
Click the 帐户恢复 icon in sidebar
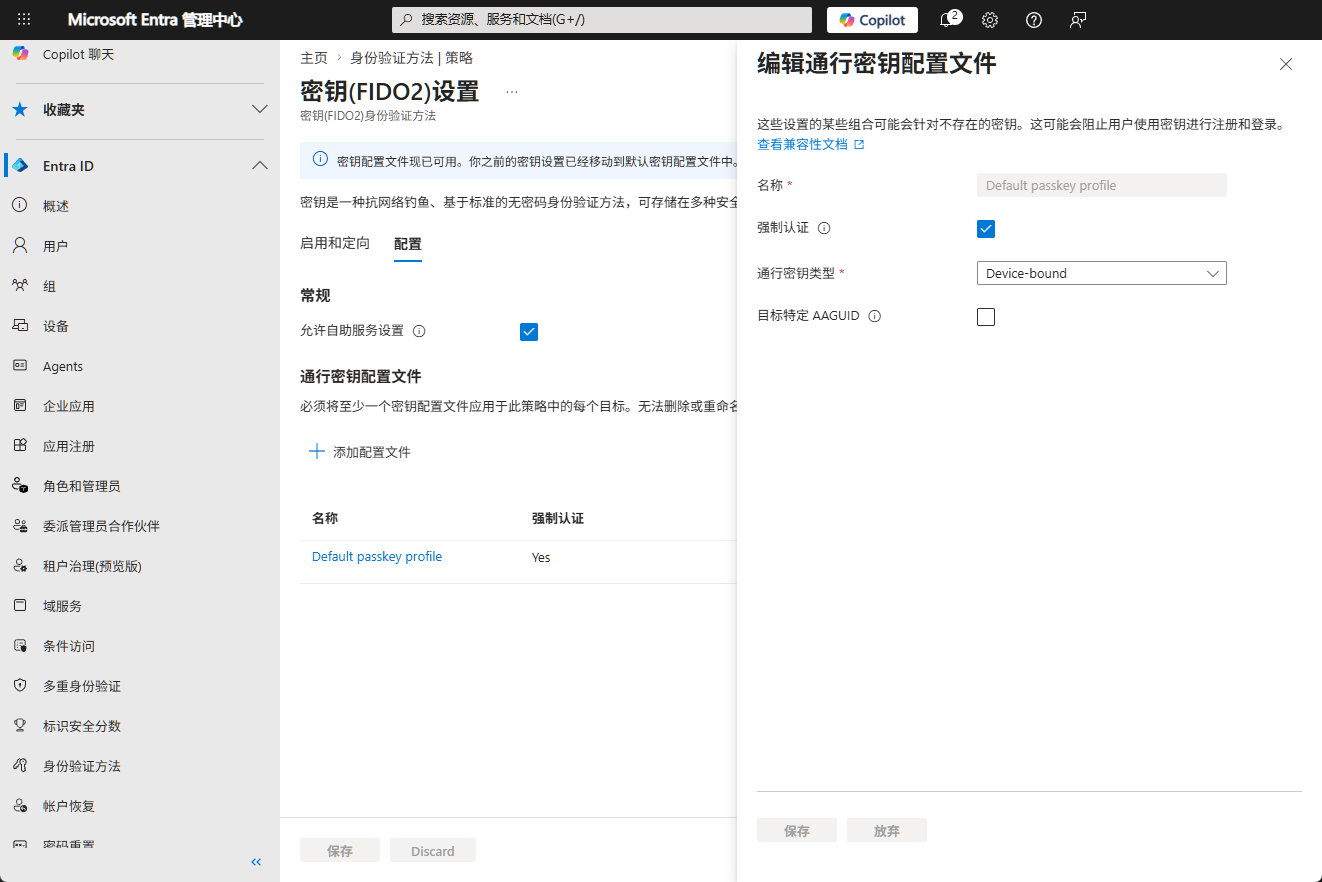20,806
